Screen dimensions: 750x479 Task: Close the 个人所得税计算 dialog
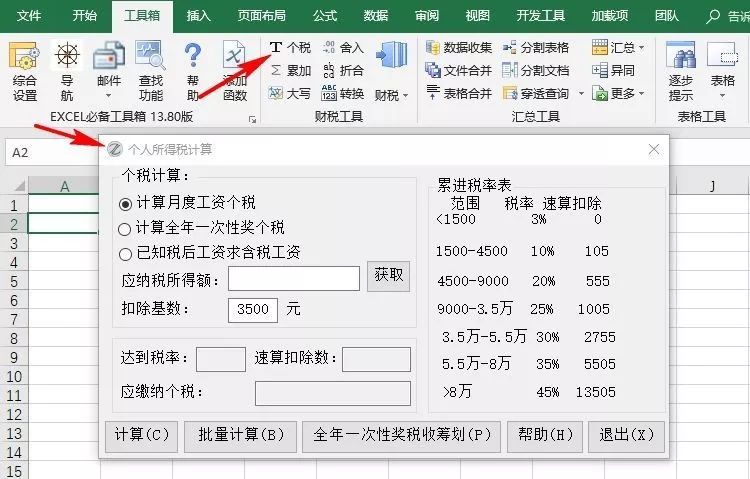tap(654, 149)
